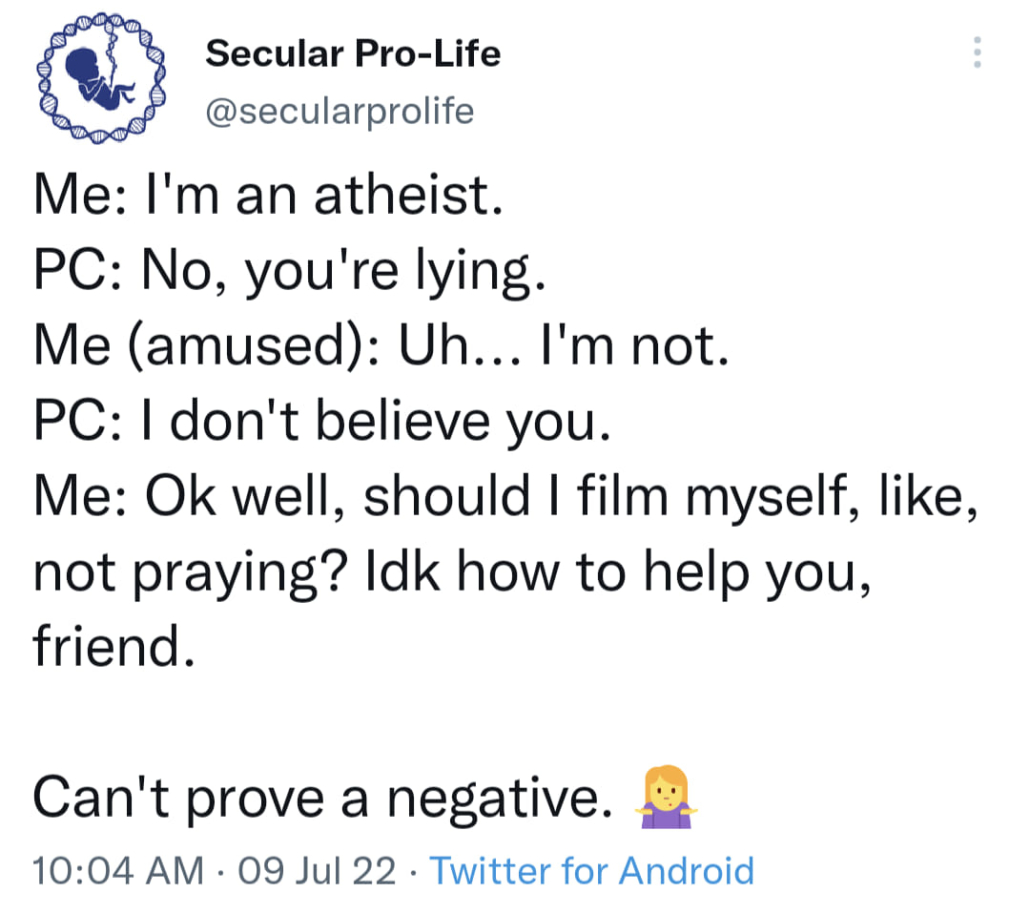The width and height of the screenshot is (1030, 913).
Task: Click the line starting "Me: Ok well"
Action: (505, 497)
